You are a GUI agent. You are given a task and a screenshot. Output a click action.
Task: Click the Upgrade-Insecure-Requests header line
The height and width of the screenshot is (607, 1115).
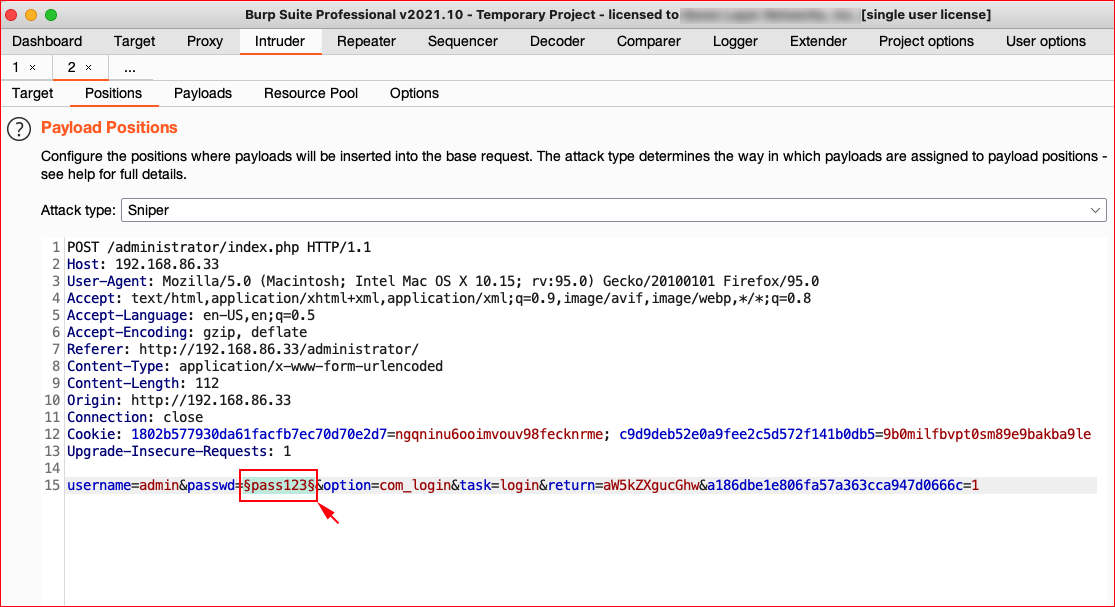coord(179,452)
